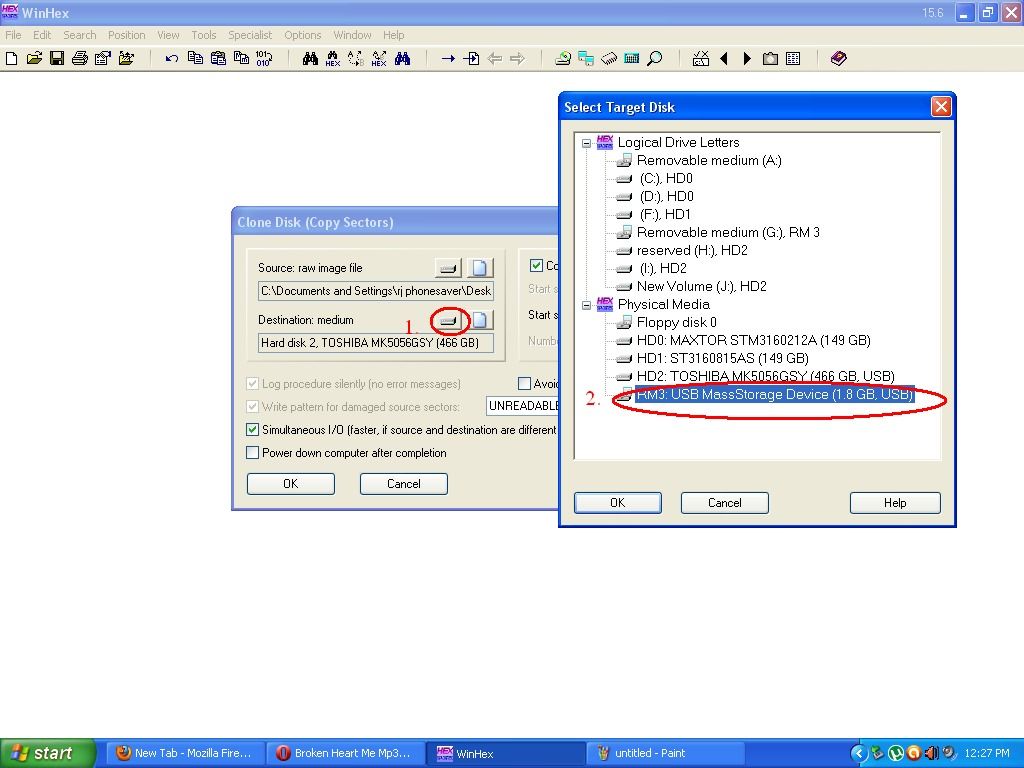The width and height of the screenshot is (1024, 768).
Task: Toggle the checked box above Start sector
Action: pyautogui.click(x=536, y=265)
